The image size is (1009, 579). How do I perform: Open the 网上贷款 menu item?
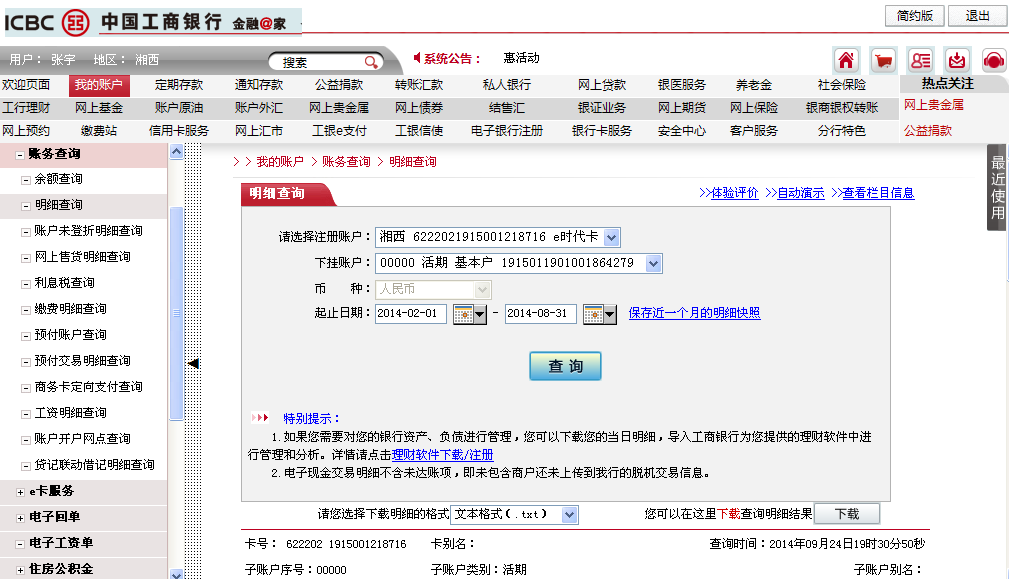pos(602,85)
